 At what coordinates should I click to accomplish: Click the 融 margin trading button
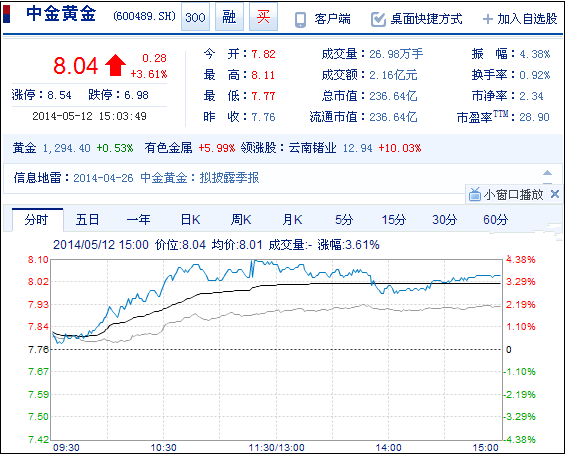pyautogui.click(x=229, y=17)
